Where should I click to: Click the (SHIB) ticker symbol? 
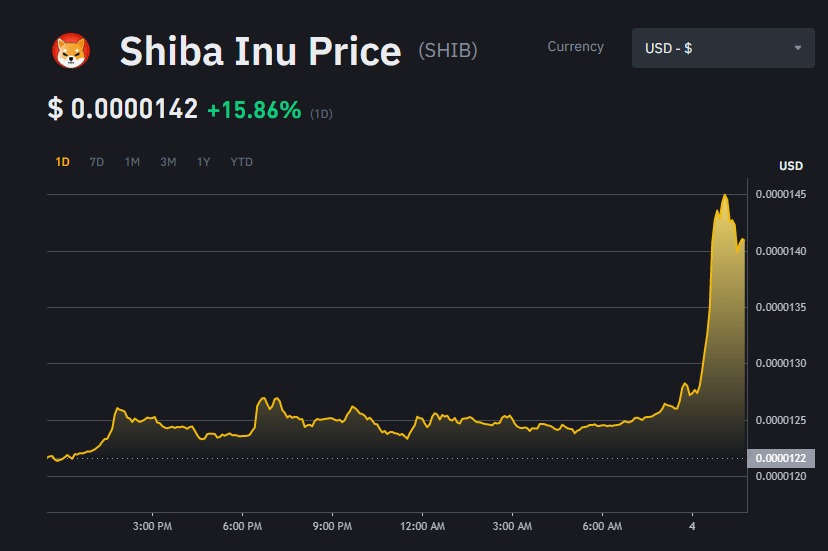[448, 51]
